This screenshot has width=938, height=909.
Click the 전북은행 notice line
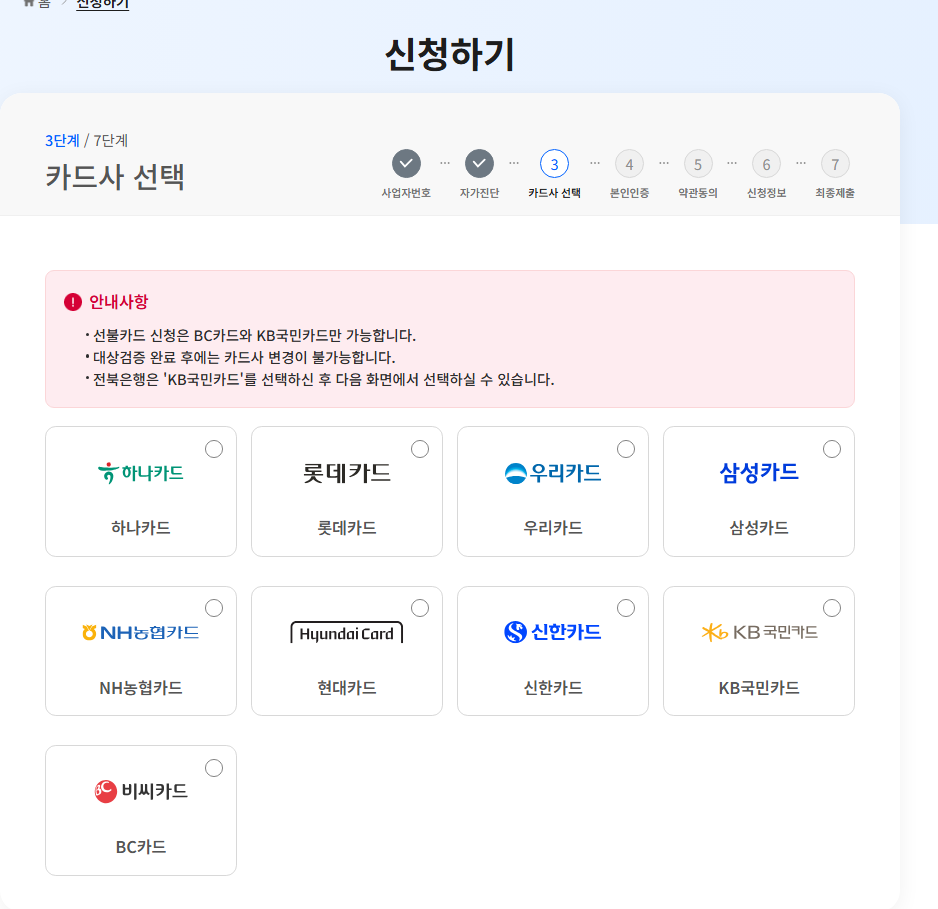[x=324, y=380]
